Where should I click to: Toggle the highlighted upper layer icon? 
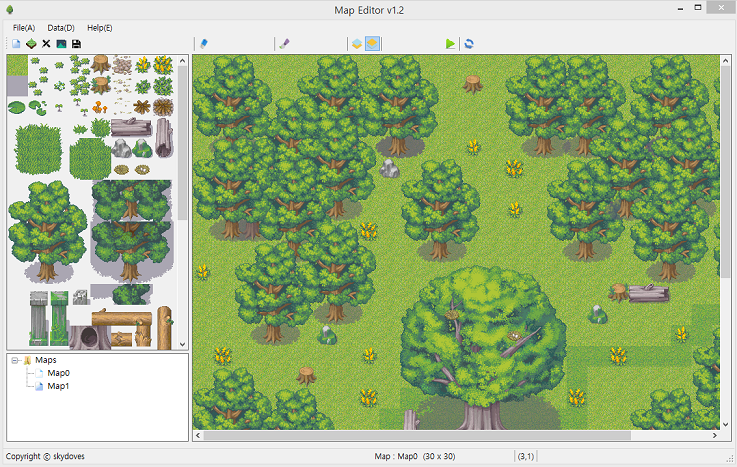click(372, 44)
